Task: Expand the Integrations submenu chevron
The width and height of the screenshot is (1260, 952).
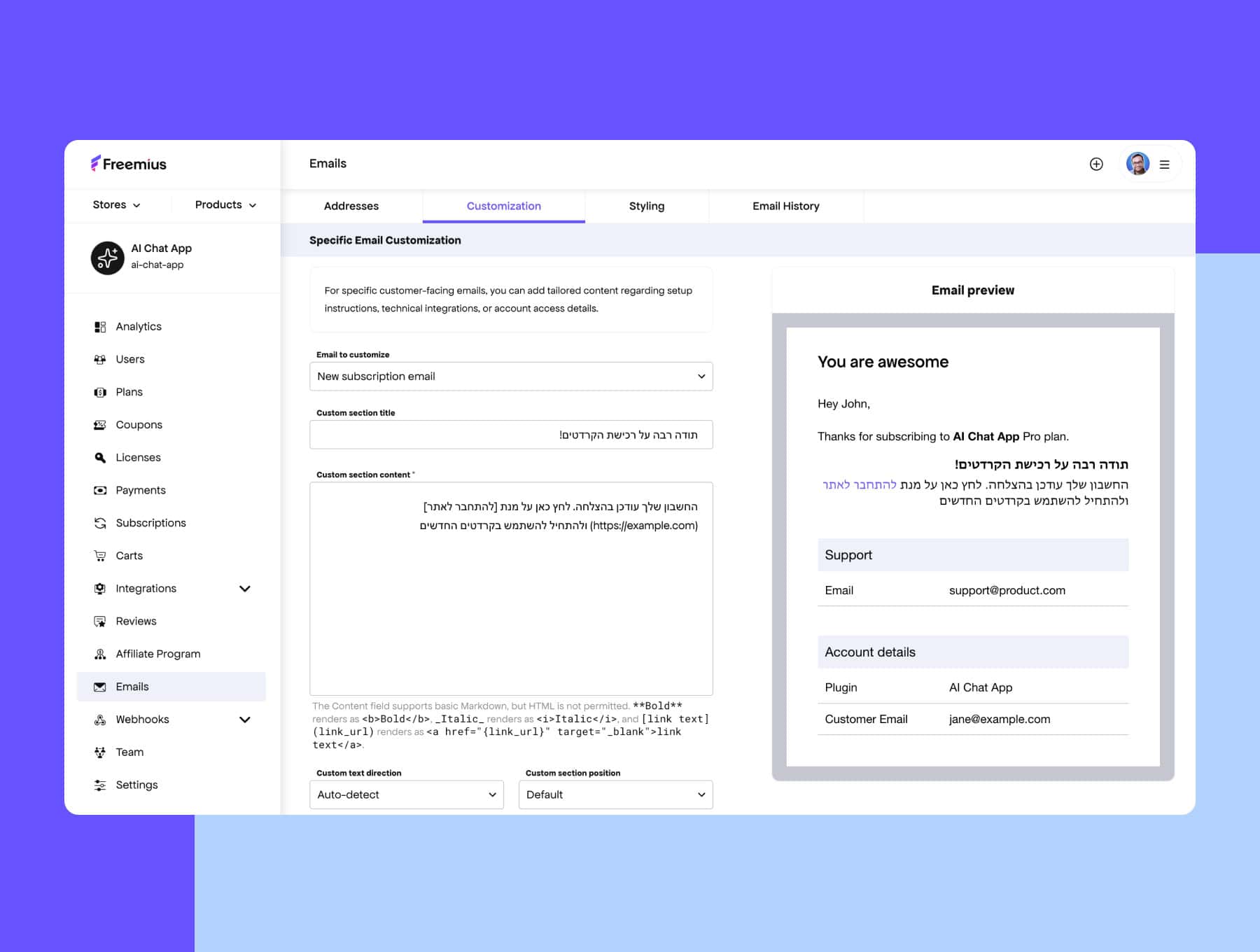Action: [x=245, y=589]
